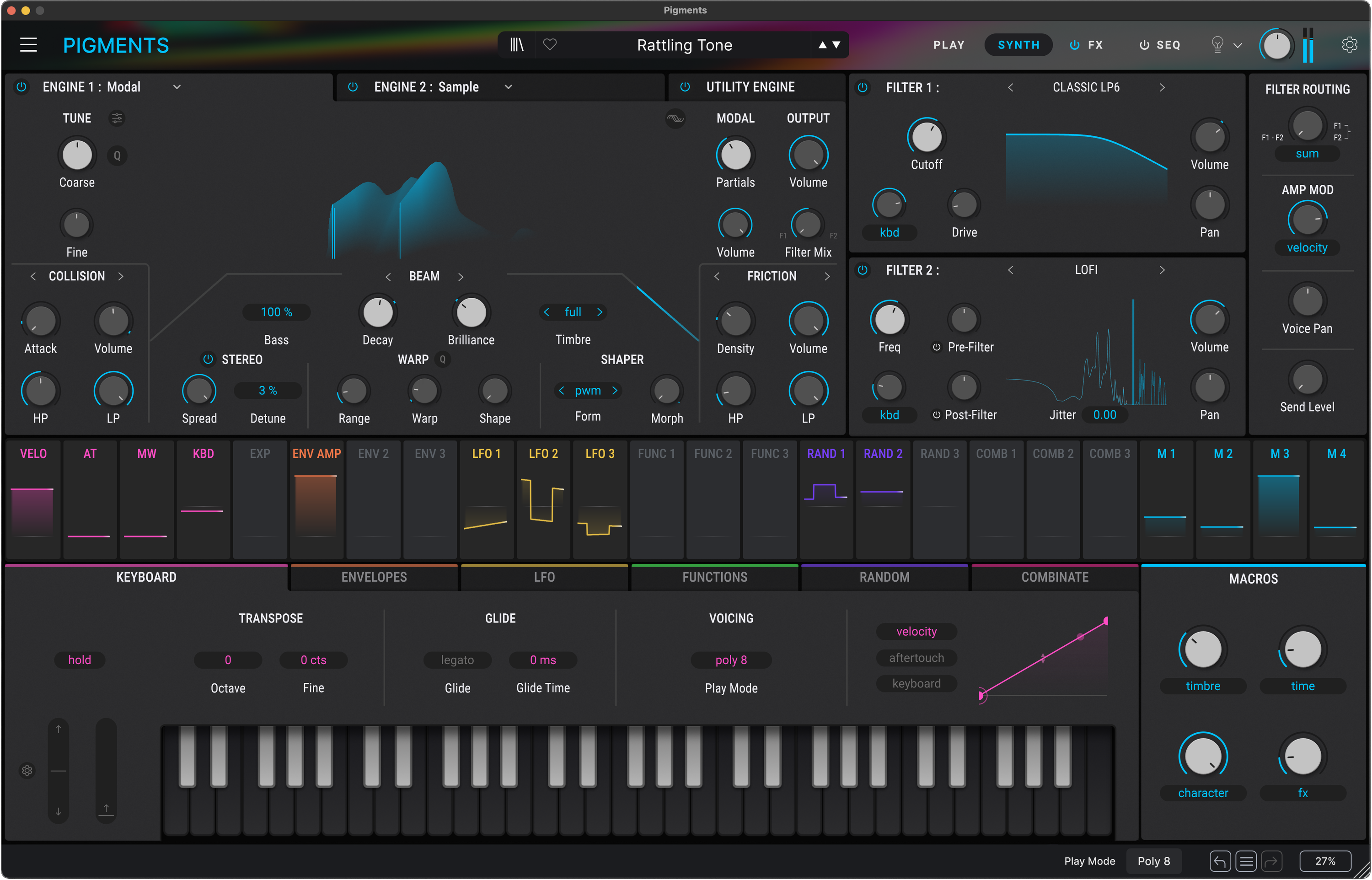Click the undo arrow in status bar
Viewport: 1372px width, 880px height.
click(1220, 861)
